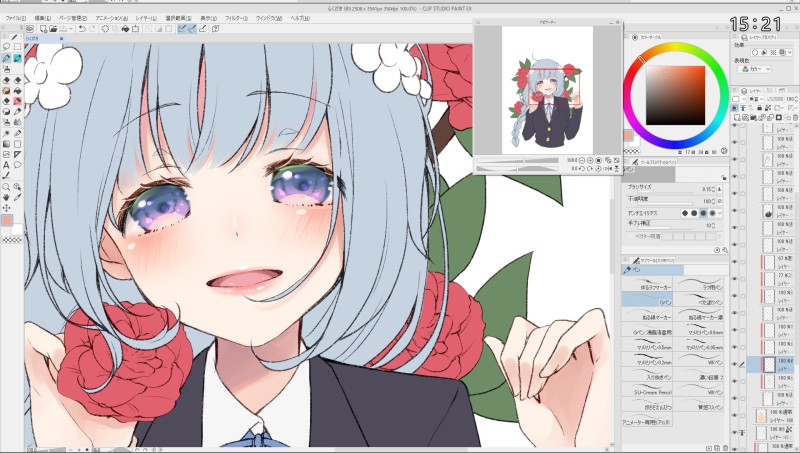Image resolution: width=800 pixels, height=453 pixels.
Task: Select the Lasso selection tool
Action: coord(7,47)
